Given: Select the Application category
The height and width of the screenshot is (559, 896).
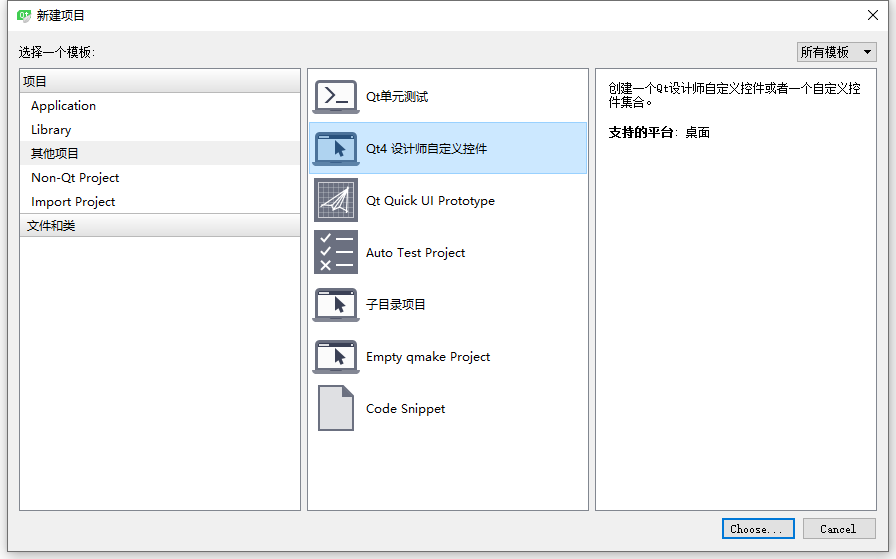Looking at the screenshot, I should click(160, 106).
